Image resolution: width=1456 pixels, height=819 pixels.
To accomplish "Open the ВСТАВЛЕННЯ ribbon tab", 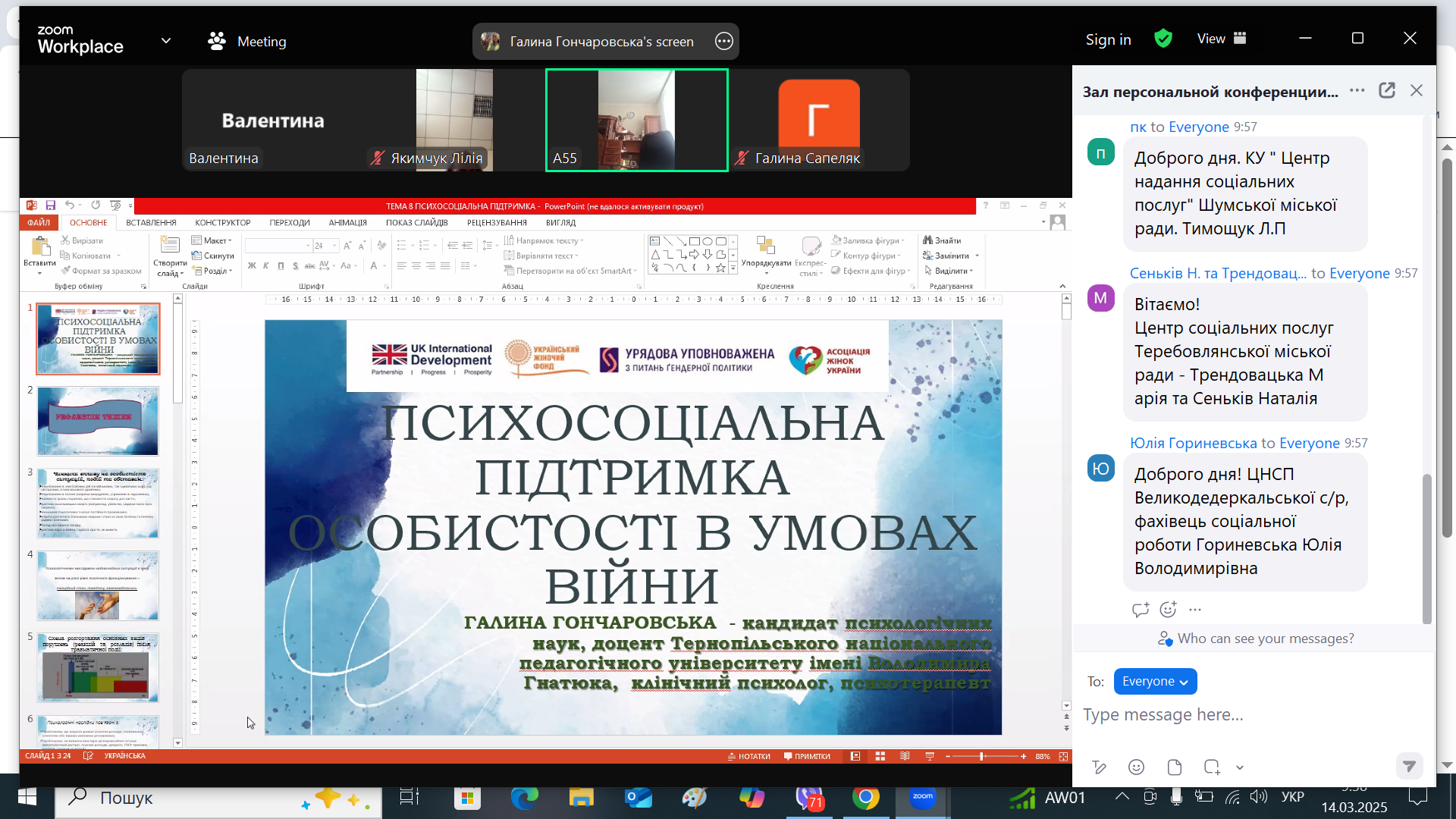I will 151,223.
